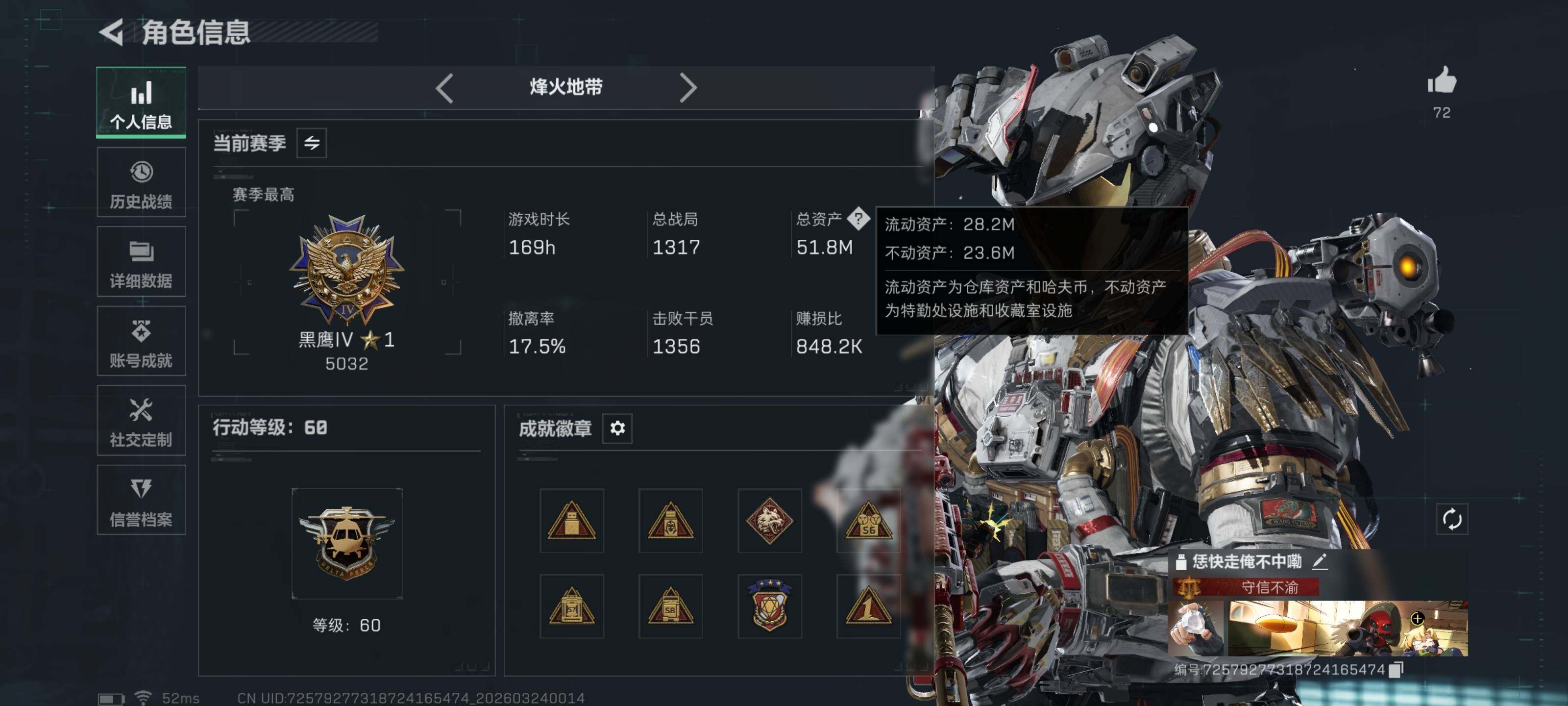Select the wolf head achievement badge
Screen dimensions: 1568x706
(x=769, y=521)
